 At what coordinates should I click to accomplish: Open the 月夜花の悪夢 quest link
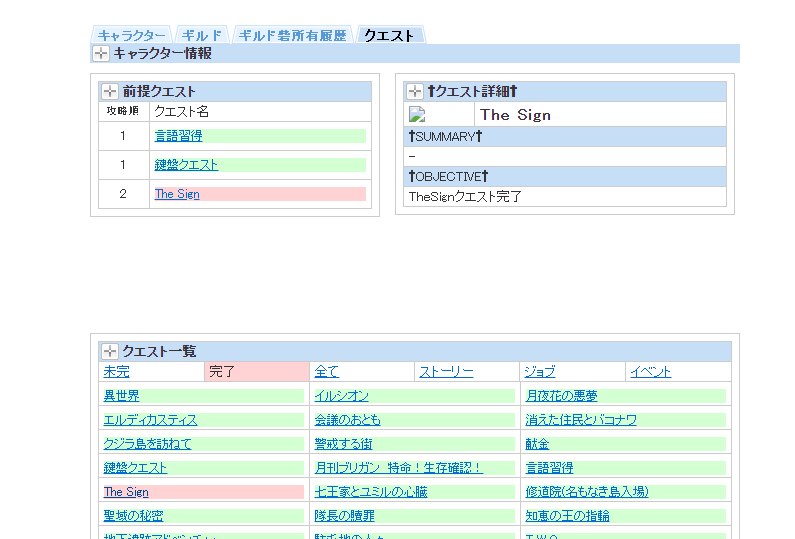(561, 397)
